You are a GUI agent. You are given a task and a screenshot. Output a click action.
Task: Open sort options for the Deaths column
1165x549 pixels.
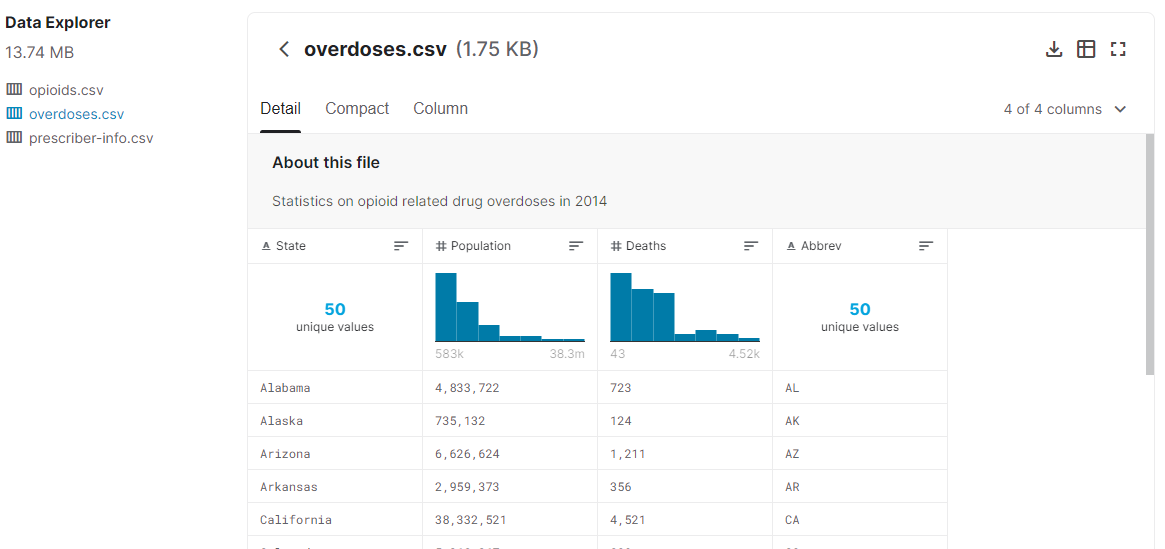[x=751, y=246]
